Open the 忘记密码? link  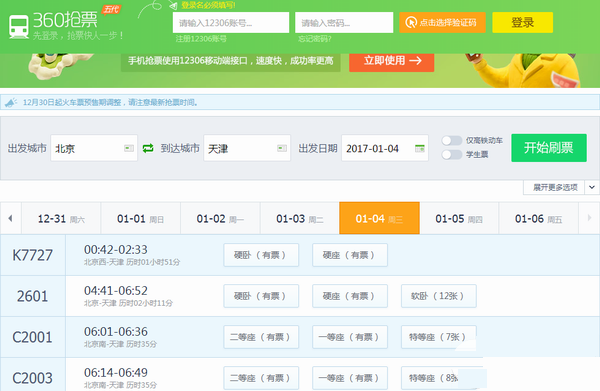pos(315,39)
